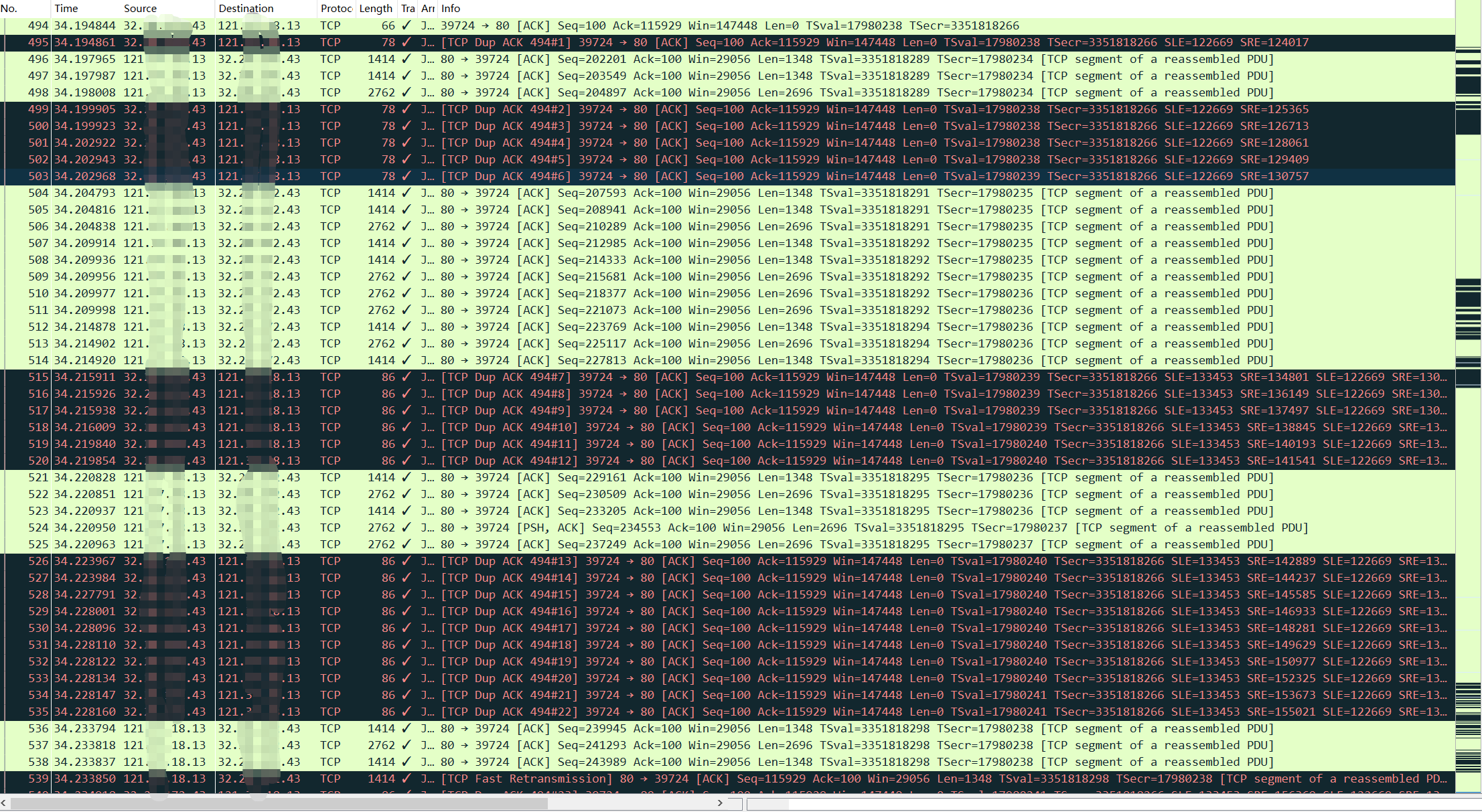
Task: Click the checkmark in packet 539 row
Action: click(x=406, y=779)
